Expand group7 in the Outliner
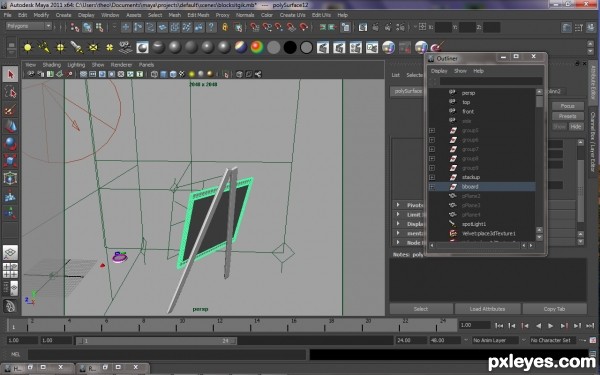 [x=432, y=149]
